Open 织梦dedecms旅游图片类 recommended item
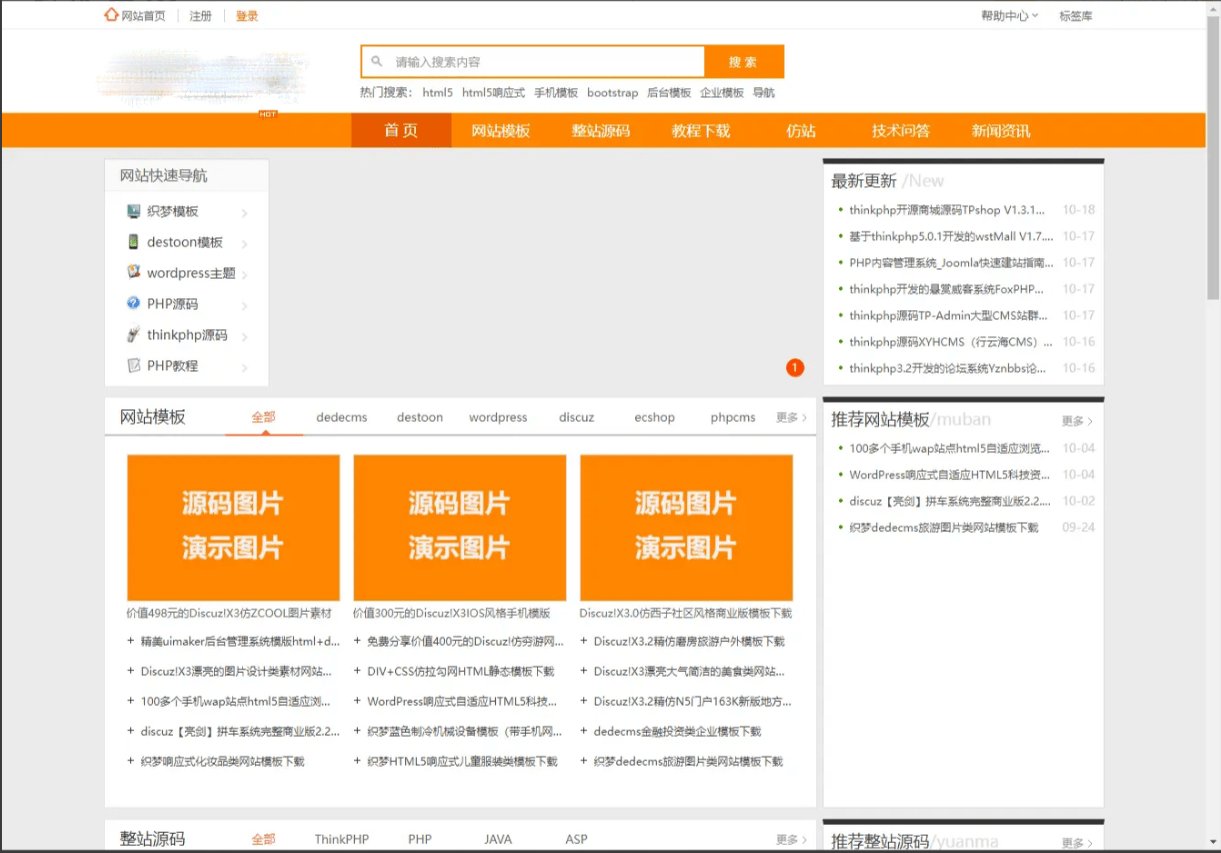This screenshot has height=853, width=1221. (x=944, y=528)
